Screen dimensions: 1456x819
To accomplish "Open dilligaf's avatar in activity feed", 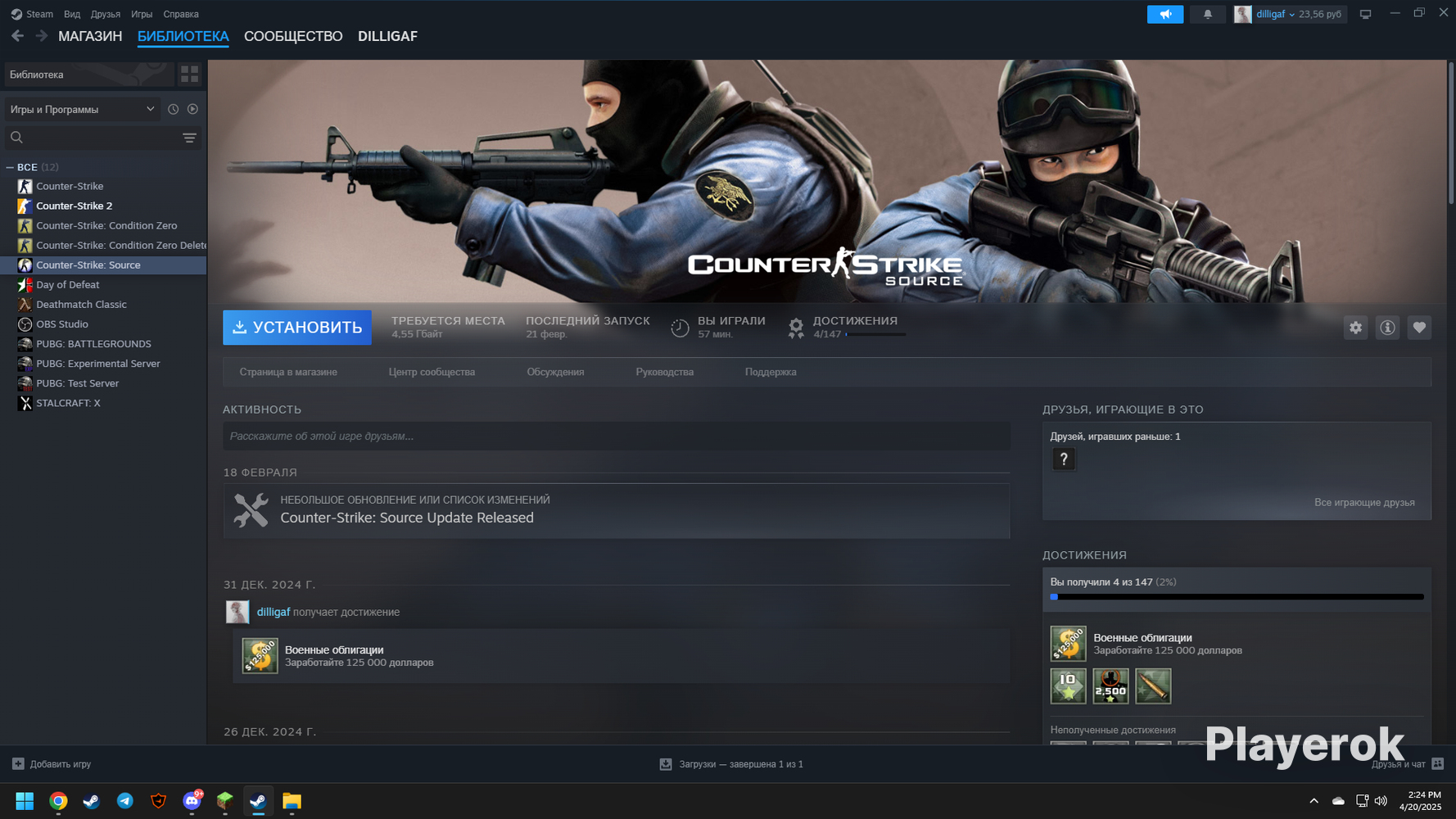I will click(237, 612).
